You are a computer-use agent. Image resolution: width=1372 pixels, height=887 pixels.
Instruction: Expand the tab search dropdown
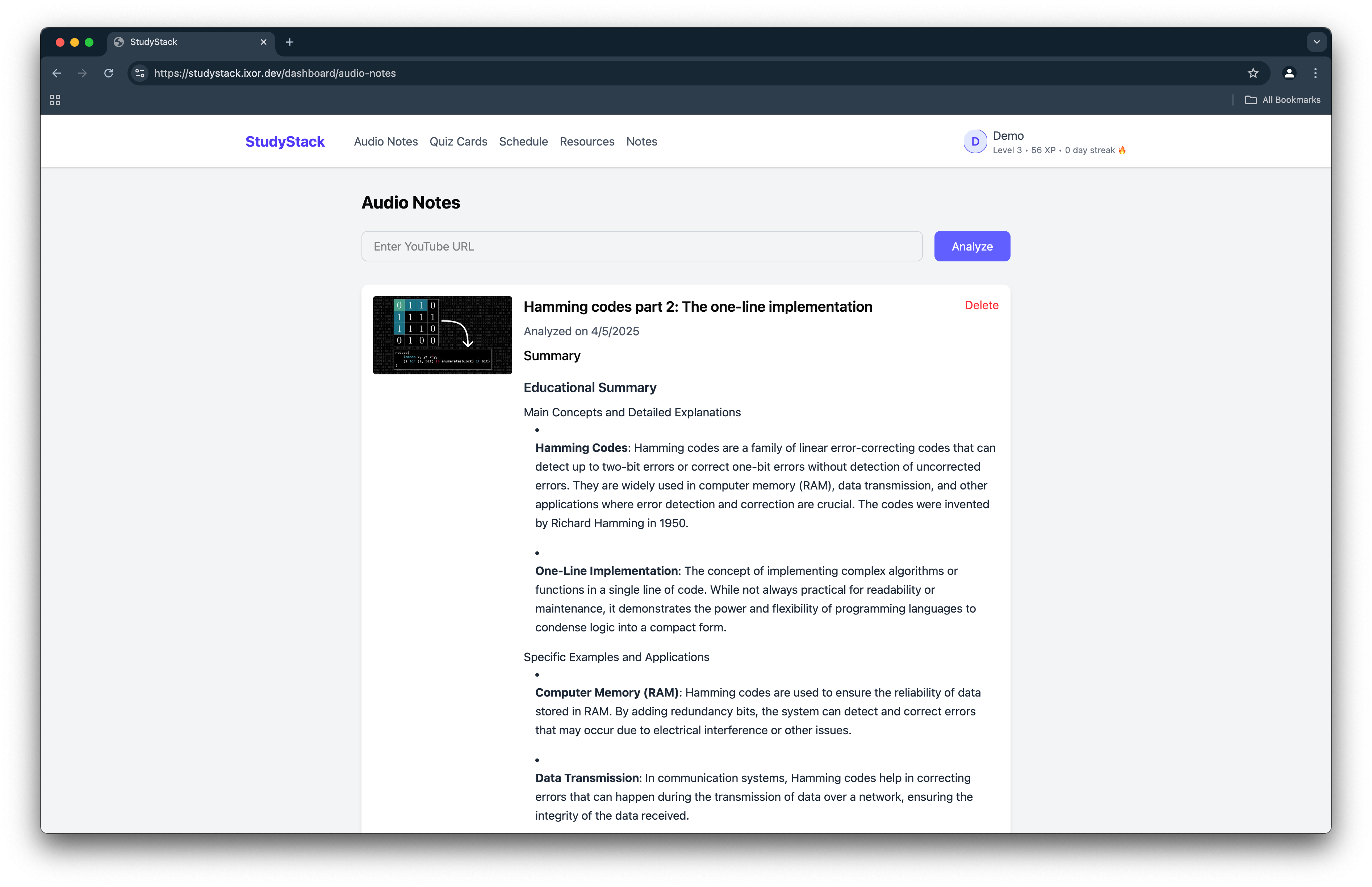click(x=1316, y=42)
